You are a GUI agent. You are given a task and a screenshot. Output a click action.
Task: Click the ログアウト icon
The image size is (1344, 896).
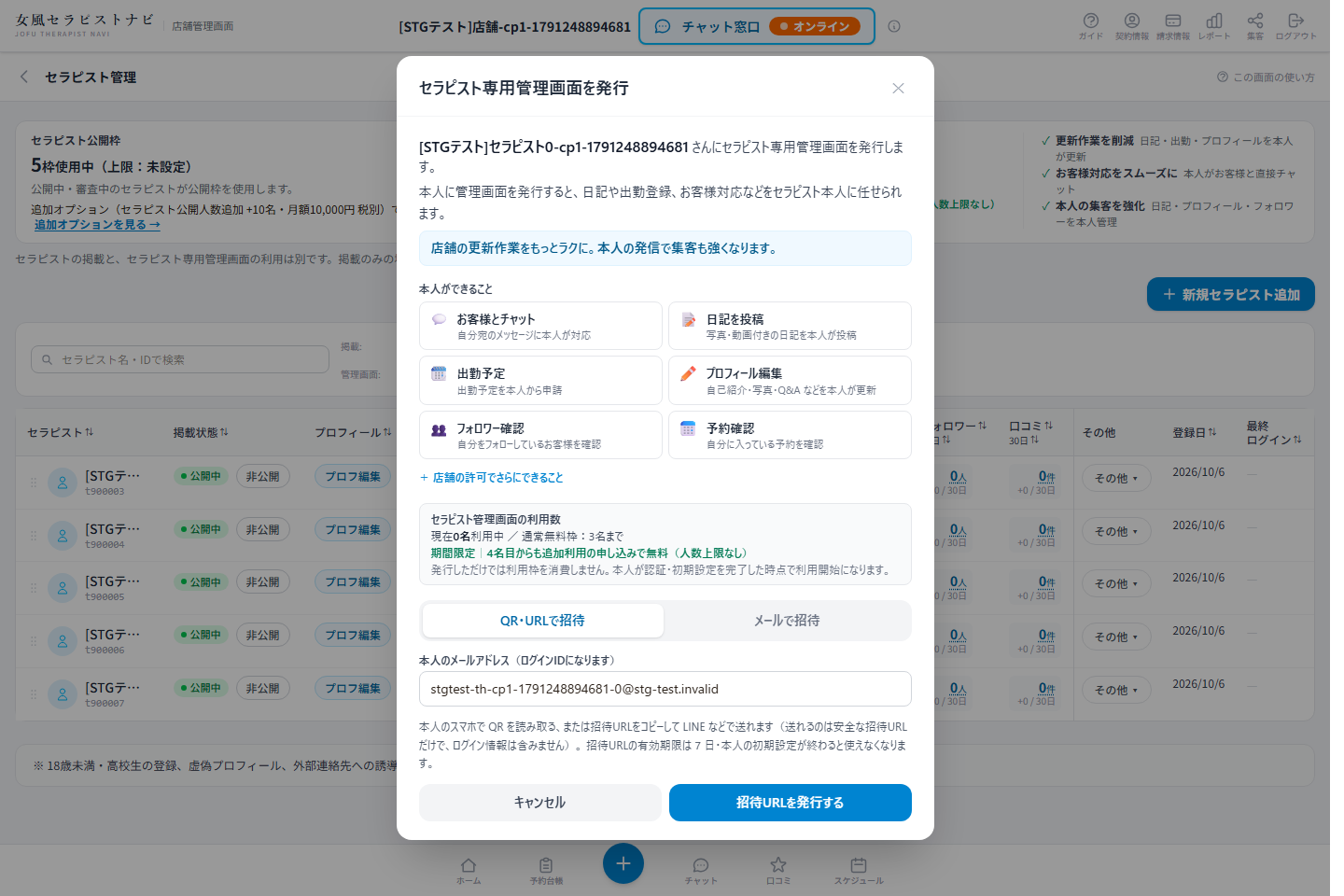(x=1295, y=25)
